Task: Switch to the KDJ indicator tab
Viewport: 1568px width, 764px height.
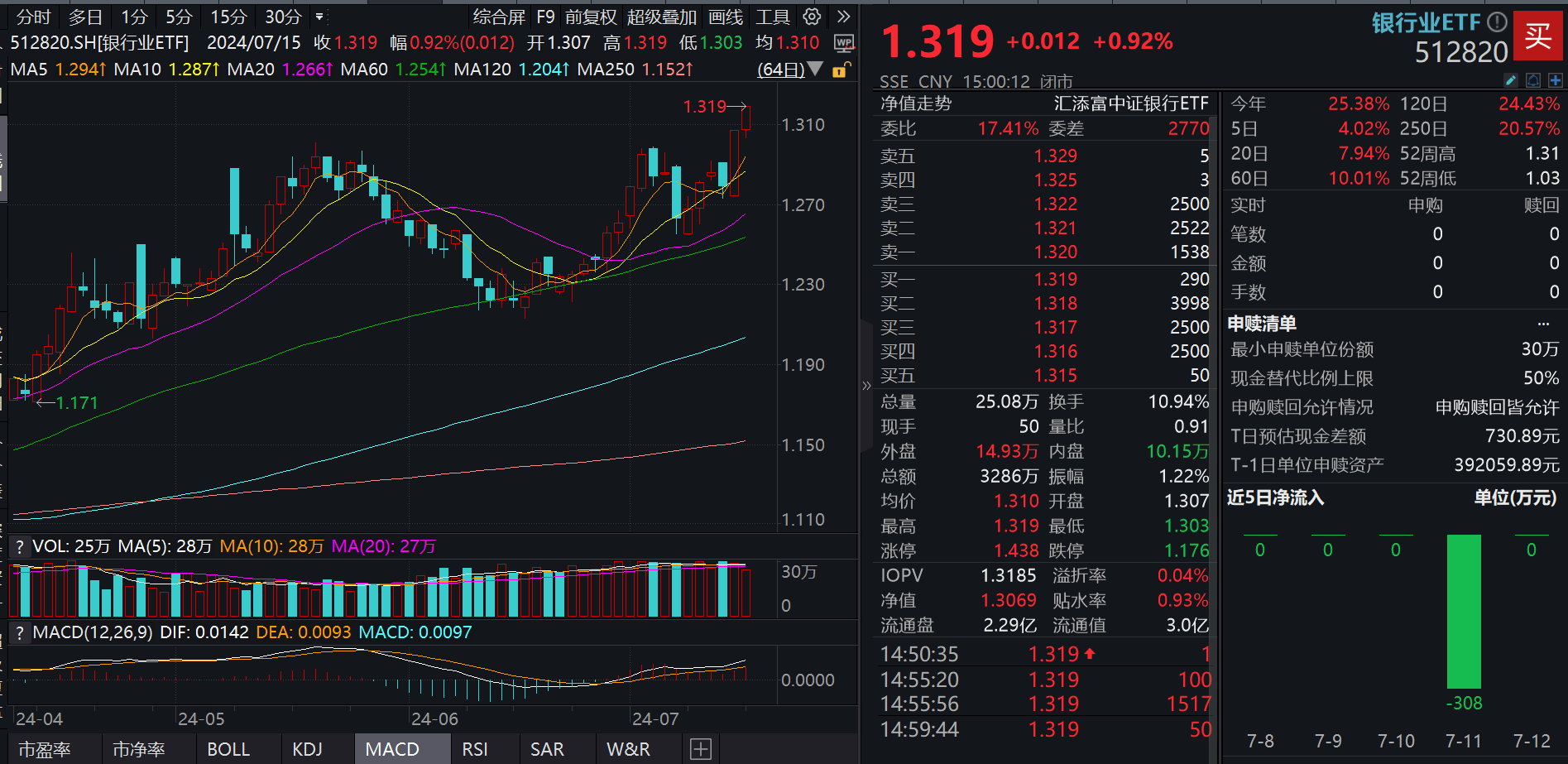Action: click(308, 749)
